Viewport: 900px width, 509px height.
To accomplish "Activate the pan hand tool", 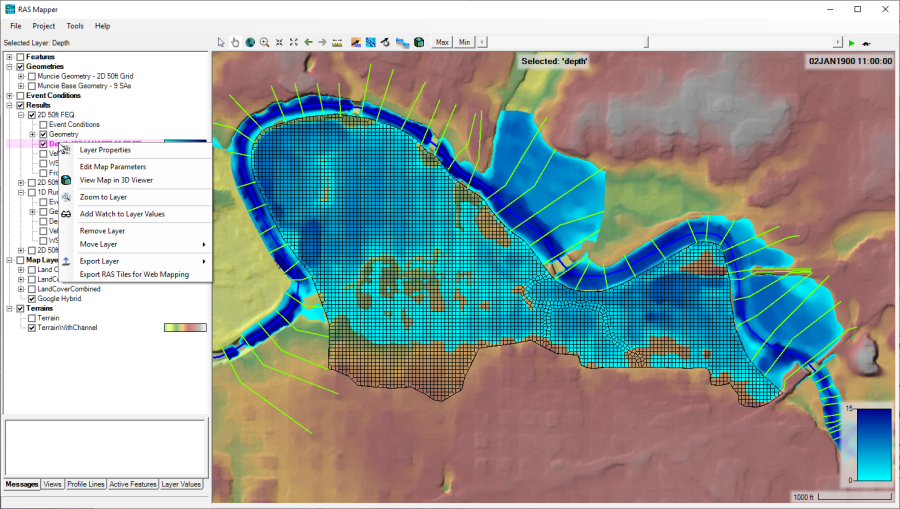I will [235, 42].
